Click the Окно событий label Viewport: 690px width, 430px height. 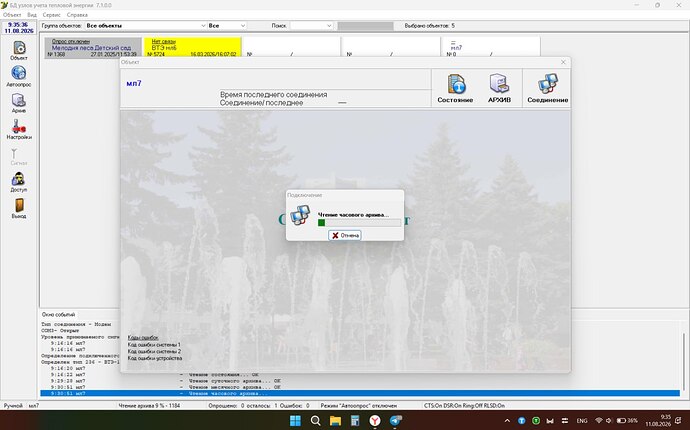point(58,315)
